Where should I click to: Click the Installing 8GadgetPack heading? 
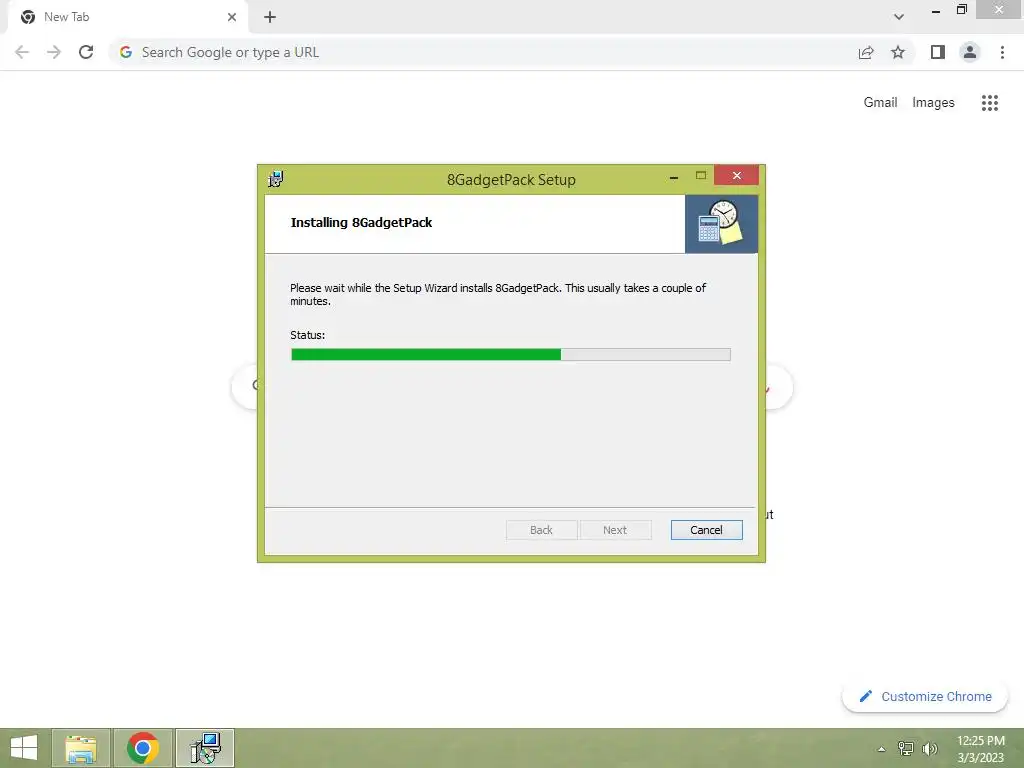tap(361, 222)
